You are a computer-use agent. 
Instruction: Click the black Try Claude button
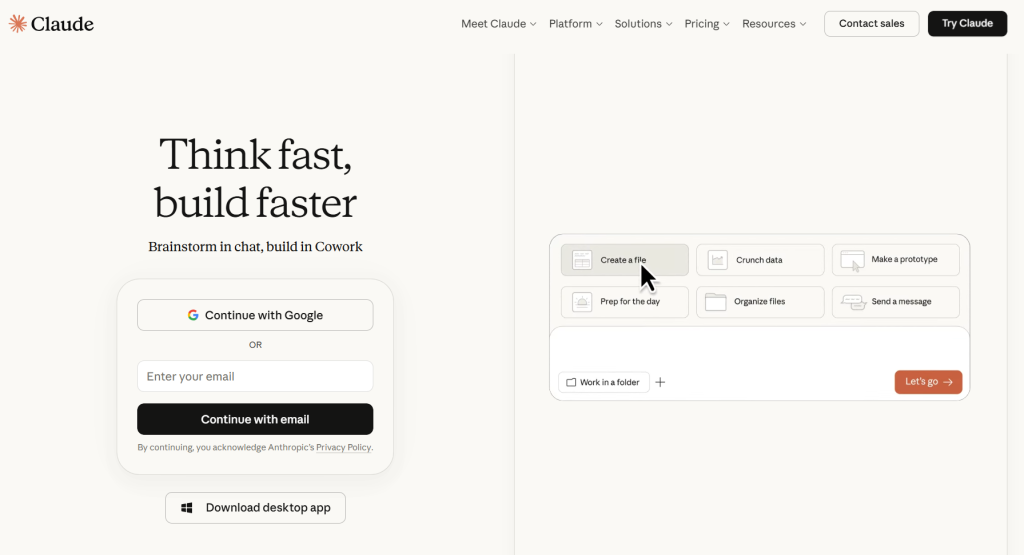[x=967, y=24]
